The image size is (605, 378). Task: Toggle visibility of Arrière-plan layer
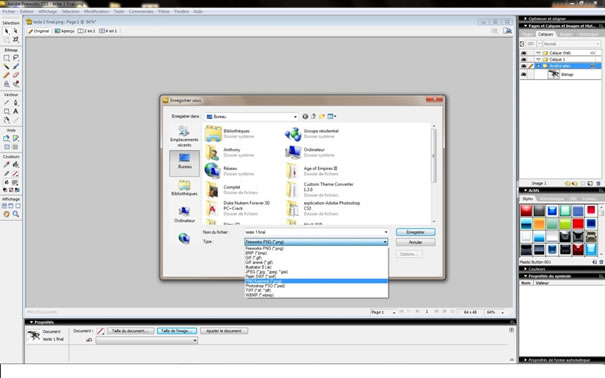click(x=524, y=66)
